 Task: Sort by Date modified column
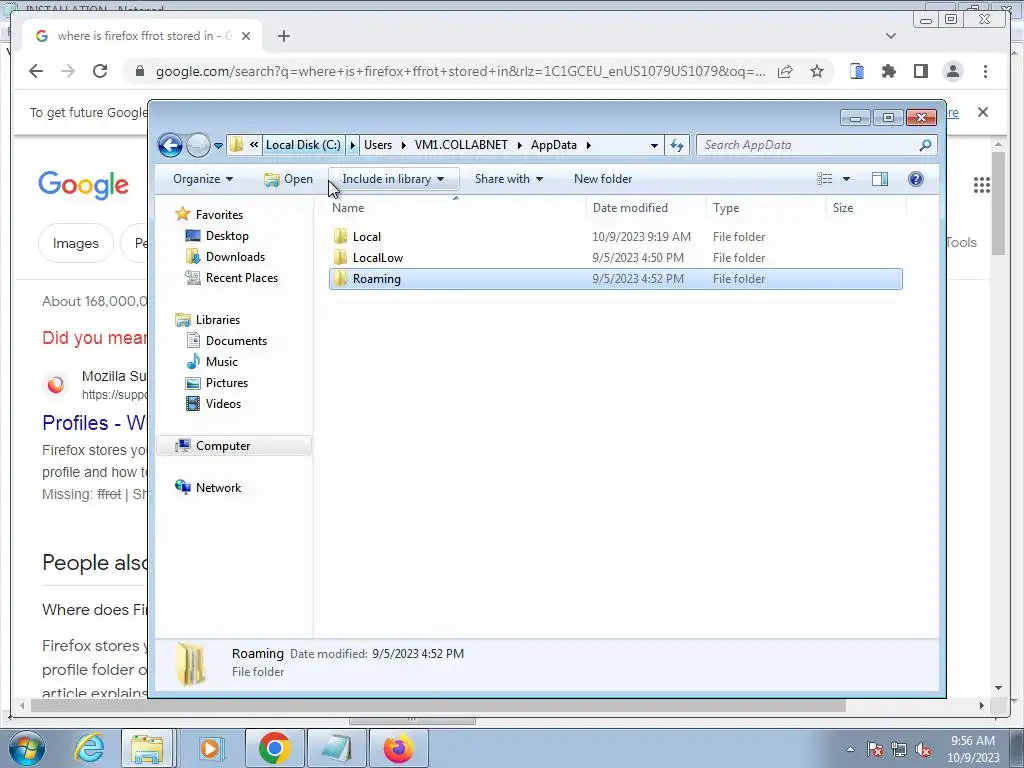click(x=646, y=208)
